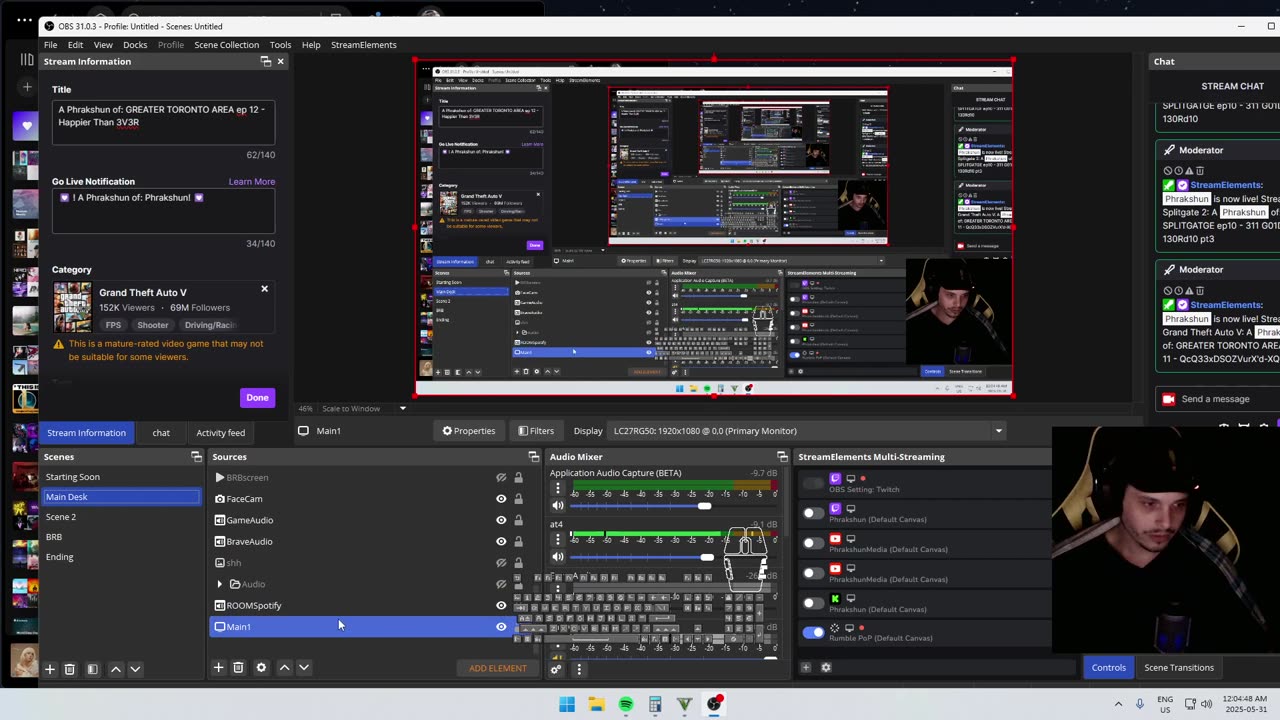Open preview scale dropdown arrow
Viewport: 1280px width, 720px height.
403,408
